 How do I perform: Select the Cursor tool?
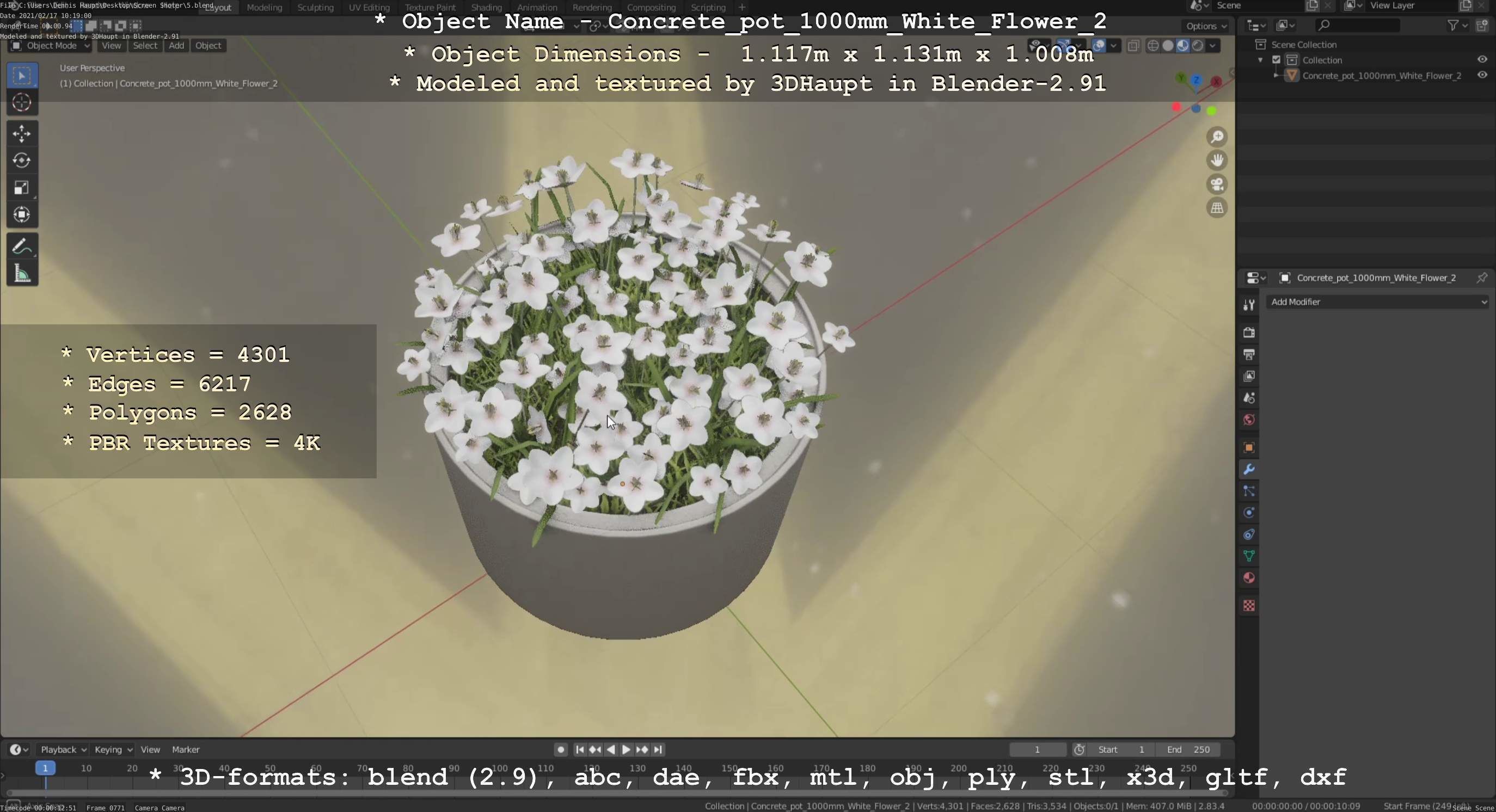click(x=22, y=103)
